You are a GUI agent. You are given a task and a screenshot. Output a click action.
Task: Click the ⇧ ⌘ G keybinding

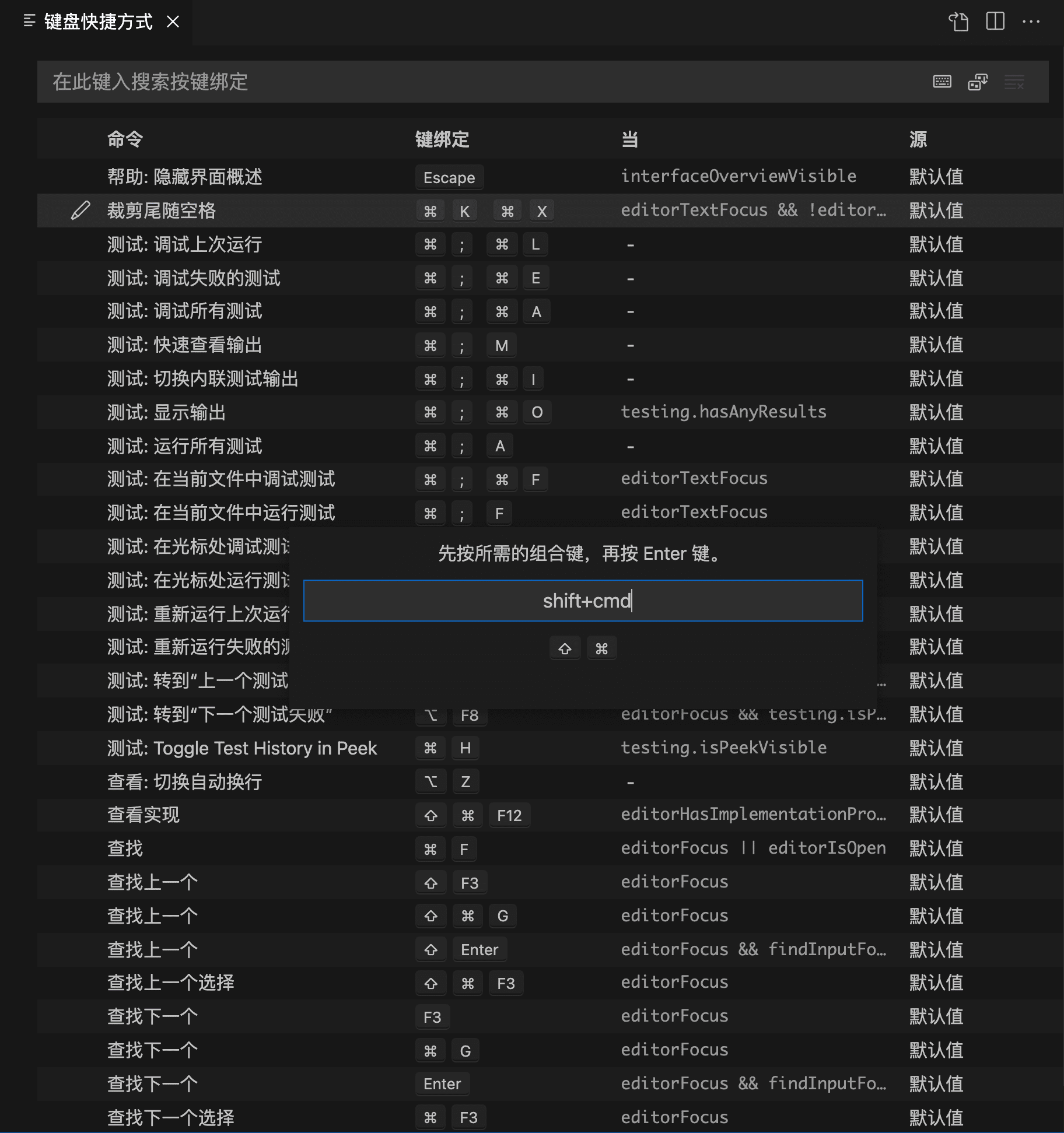tap(466, 916)
